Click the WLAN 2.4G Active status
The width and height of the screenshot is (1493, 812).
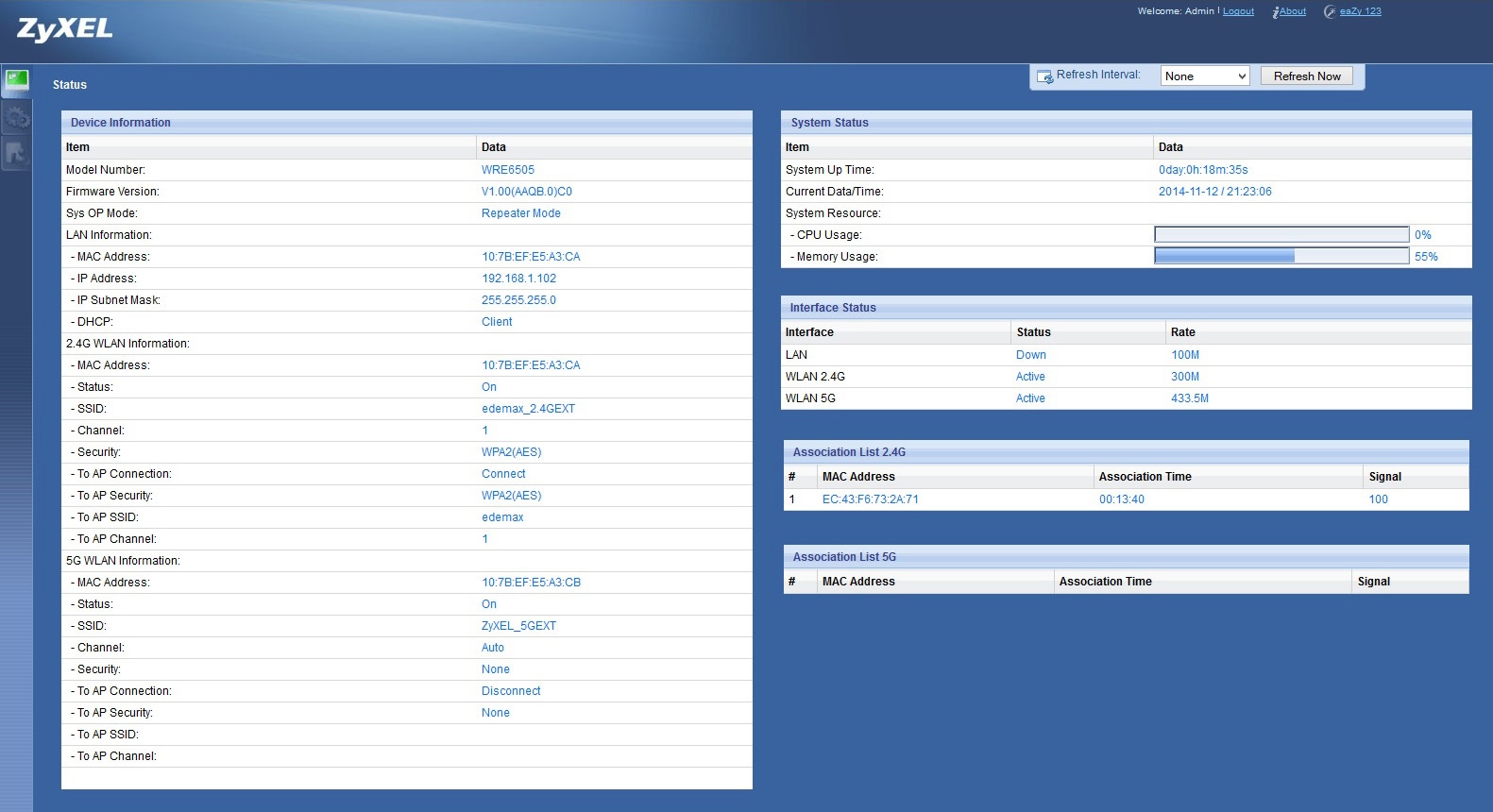coord(1030,377)
